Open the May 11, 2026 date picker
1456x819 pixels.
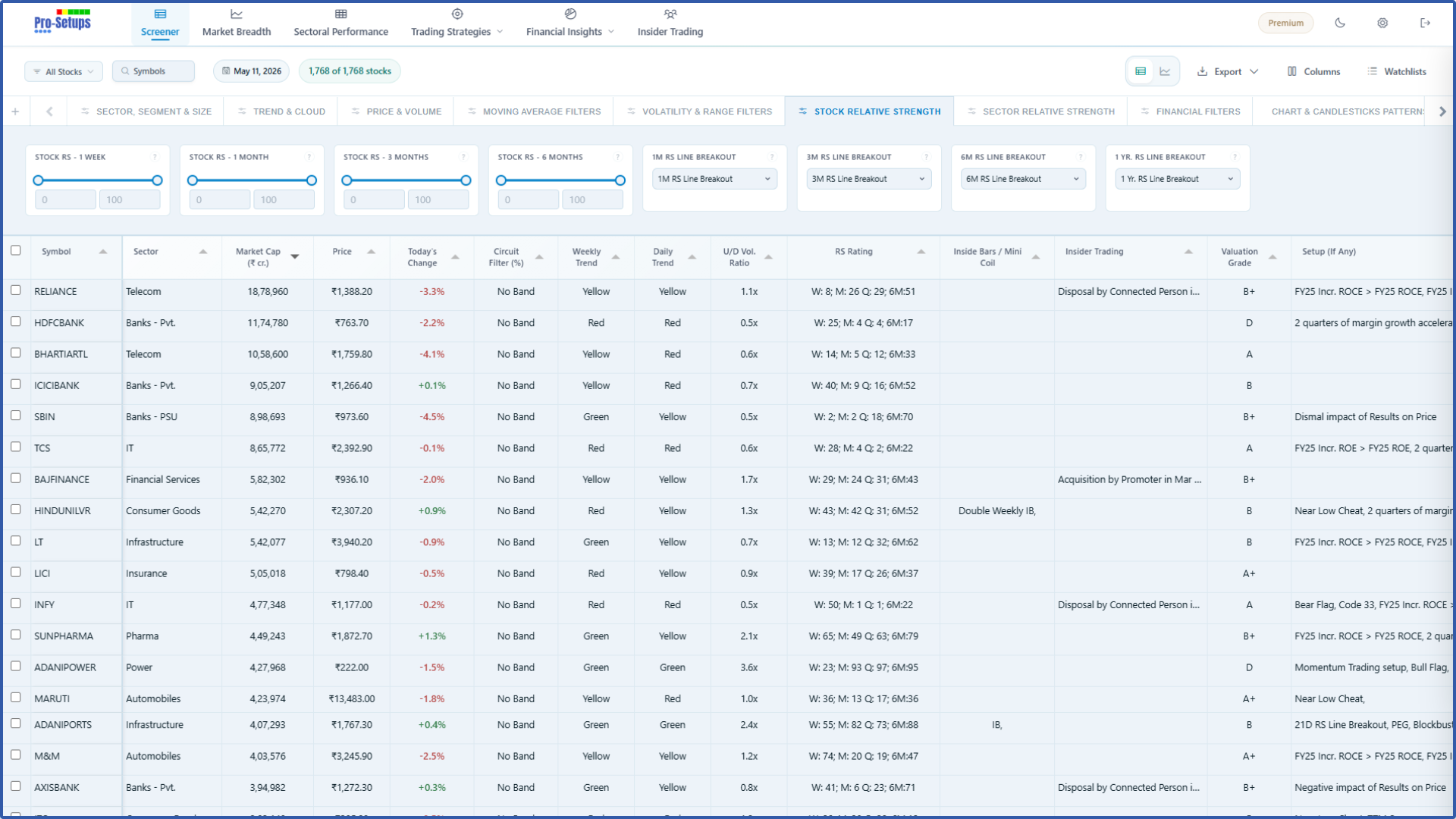pos(251,71)
